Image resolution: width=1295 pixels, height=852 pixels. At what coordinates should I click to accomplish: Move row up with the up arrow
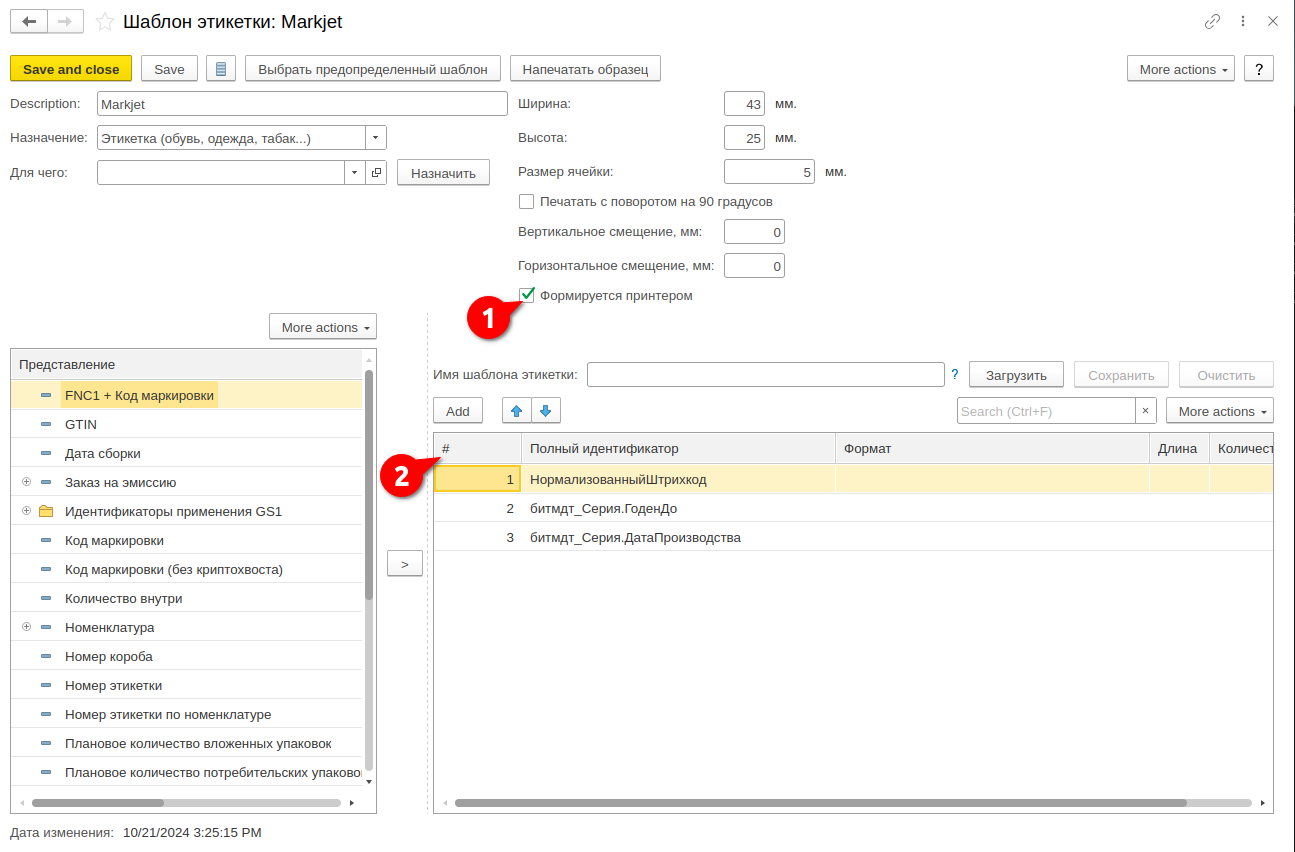(517, 411)
